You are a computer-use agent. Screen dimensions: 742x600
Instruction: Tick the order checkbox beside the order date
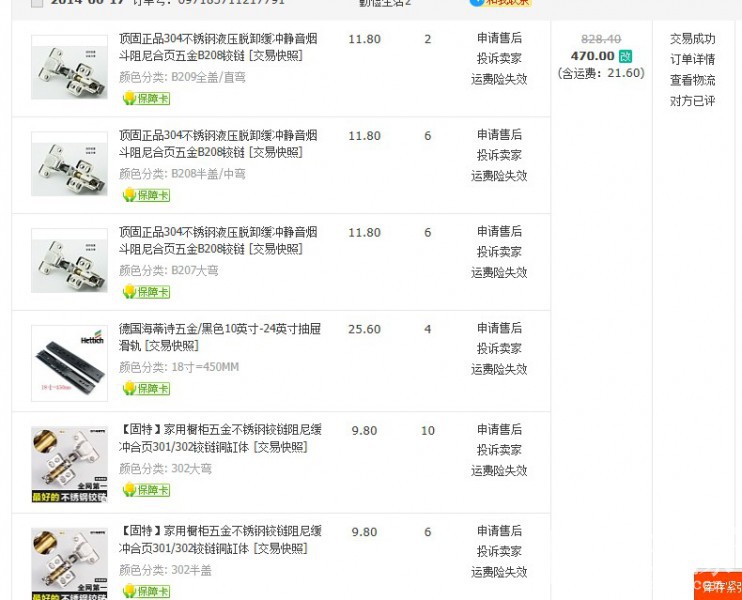click(37, 2)
